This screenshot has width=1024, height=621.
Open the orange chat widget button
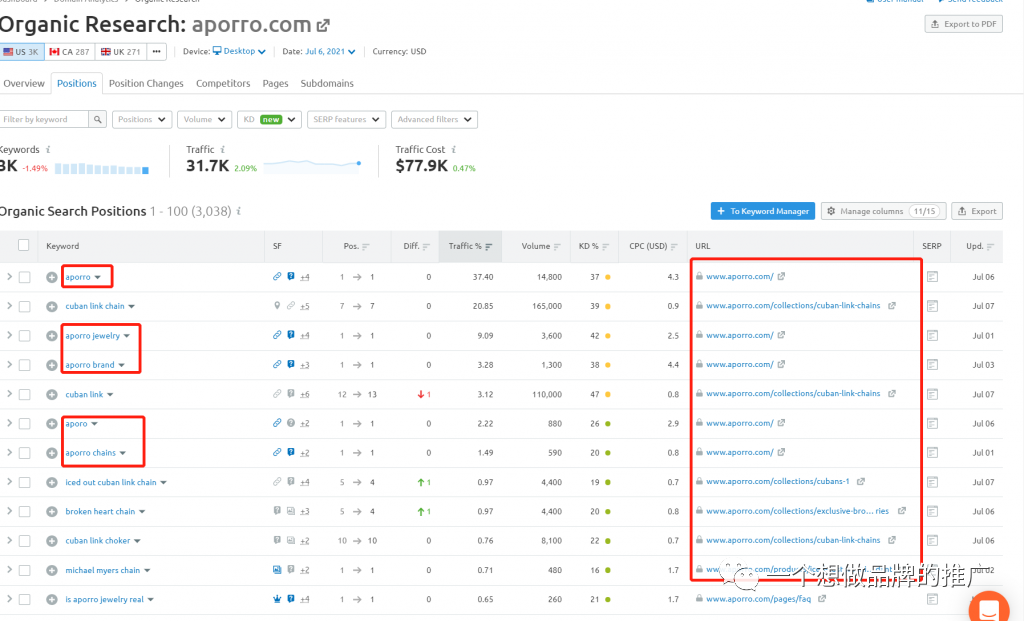(989, 609)
